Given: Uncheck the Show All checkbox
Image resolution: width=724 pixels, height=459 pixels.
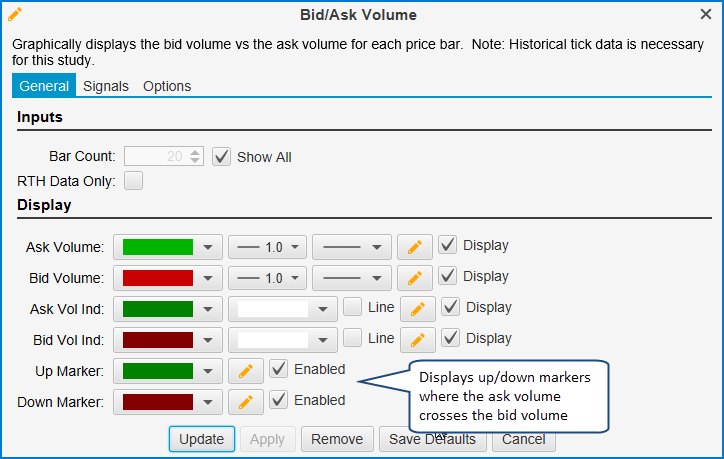Looking at the screenshot, I should (221, 157).
